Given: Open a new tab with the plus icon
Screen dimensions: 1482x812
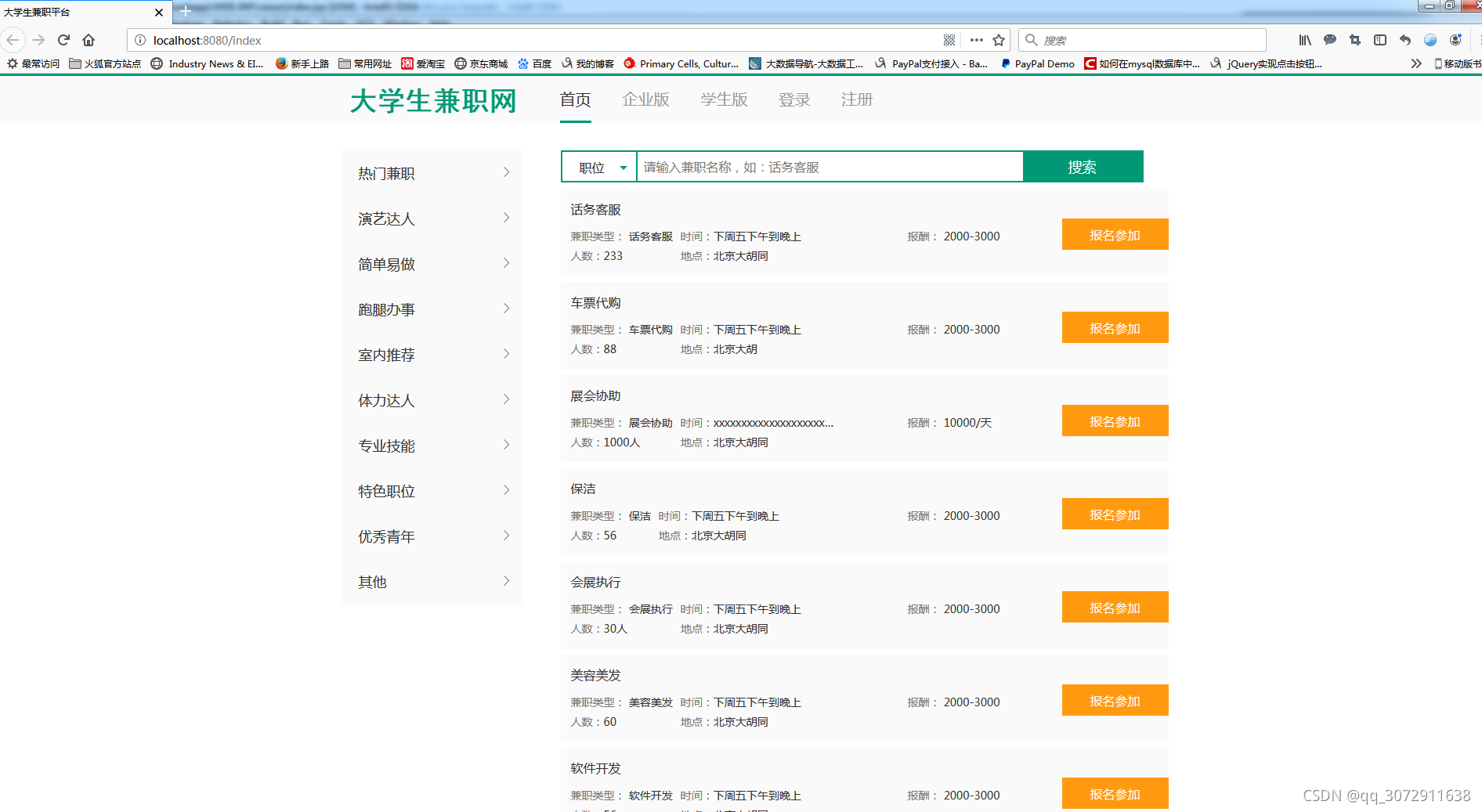Looking at the screenshot, I should pyautogui.click(x=186, y=11).
